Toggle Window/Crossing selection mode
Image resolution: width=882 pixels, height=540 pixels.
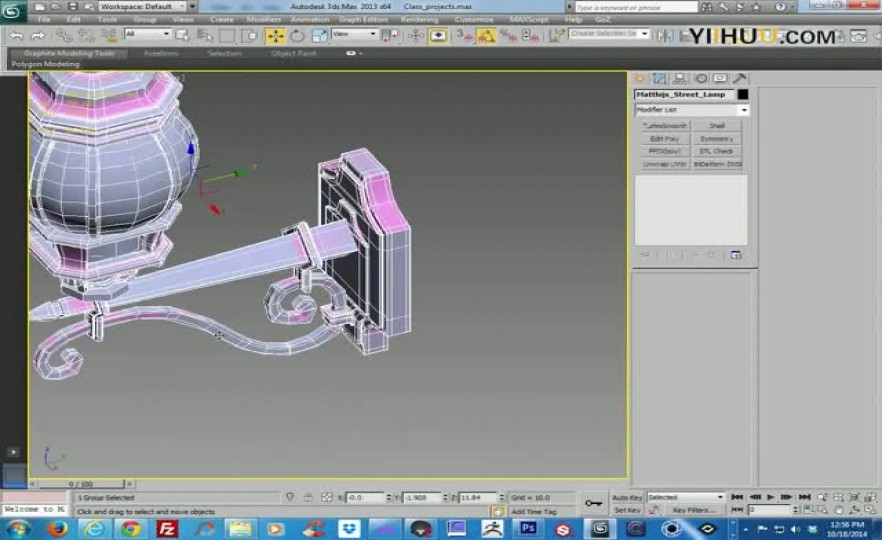pyautogui.click(x=249, y=36)
